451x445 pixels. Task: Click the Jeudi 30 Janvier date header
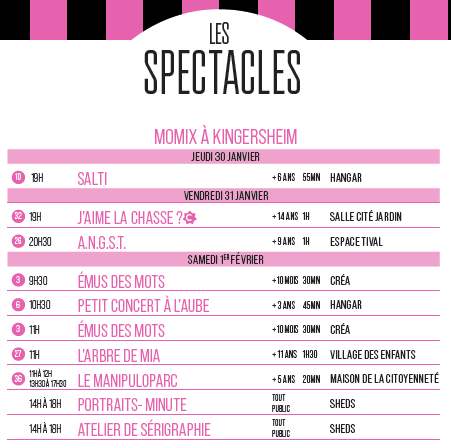pyautogui.click(x=224, y=156)
